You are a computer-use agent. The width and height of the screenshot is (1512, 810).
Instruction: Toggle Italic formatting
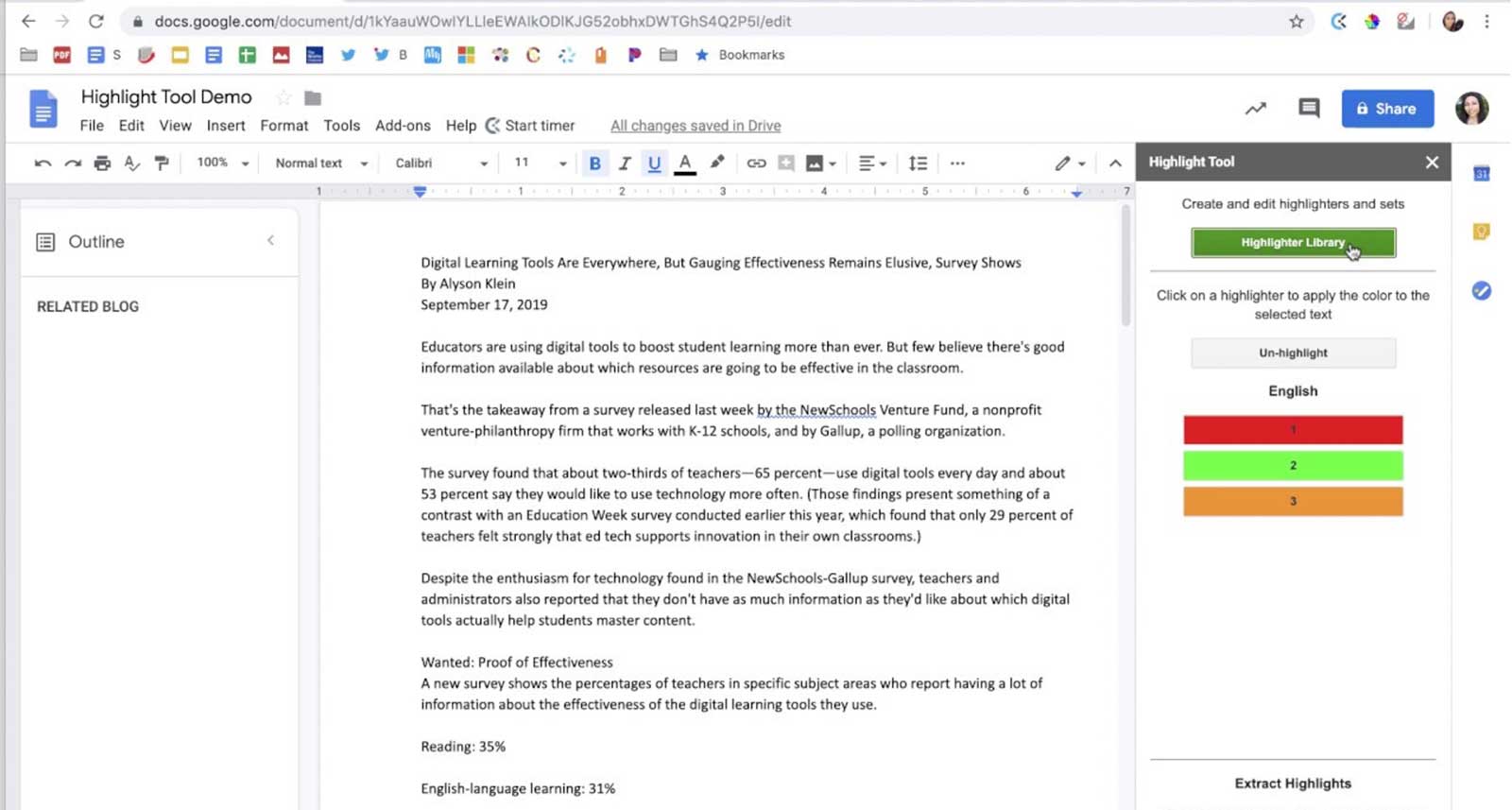click(625, 164)
